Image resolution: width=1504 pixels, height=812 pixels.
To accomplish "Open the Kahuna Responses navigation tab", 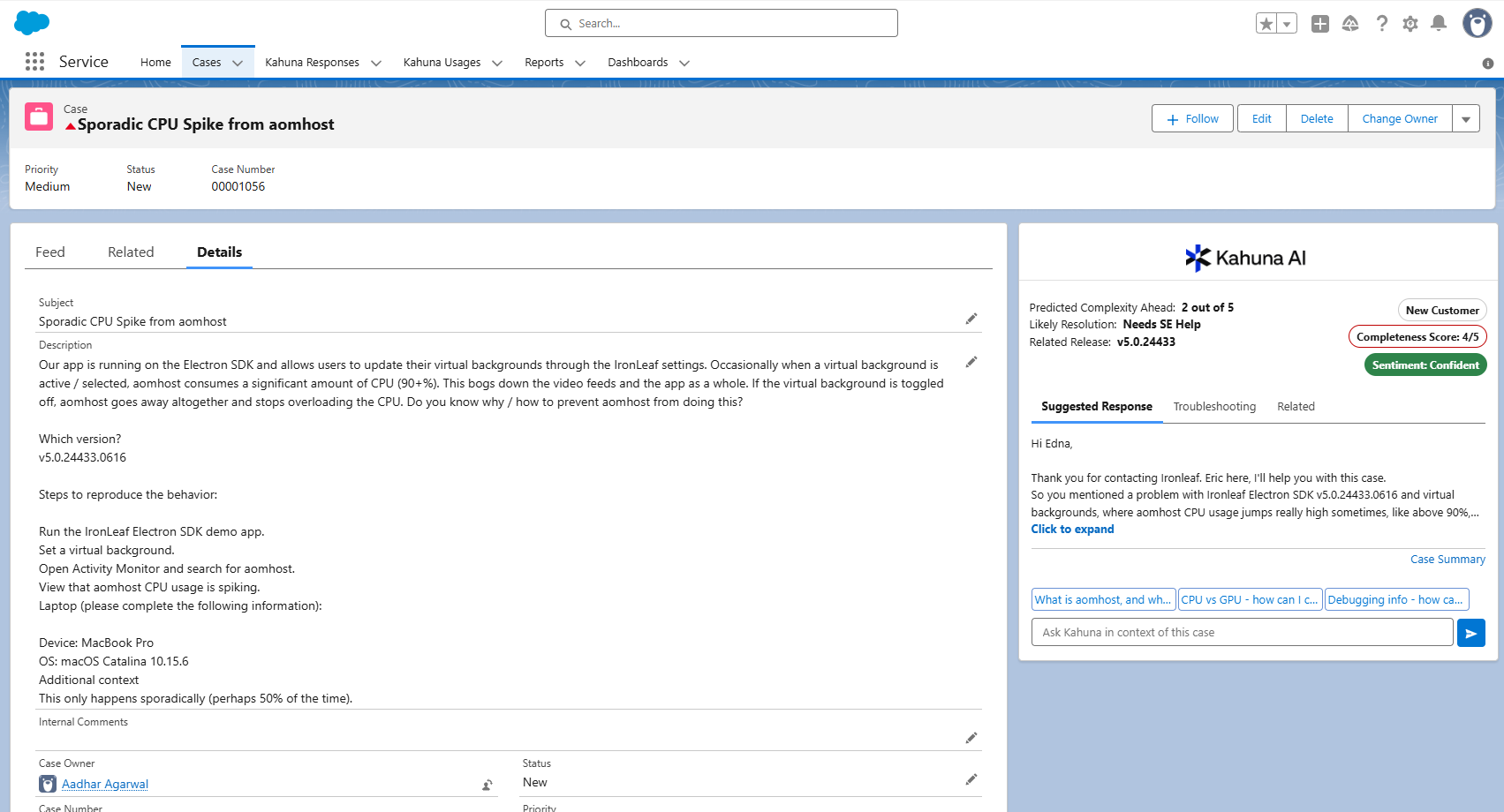I will (x=312, y=62).
